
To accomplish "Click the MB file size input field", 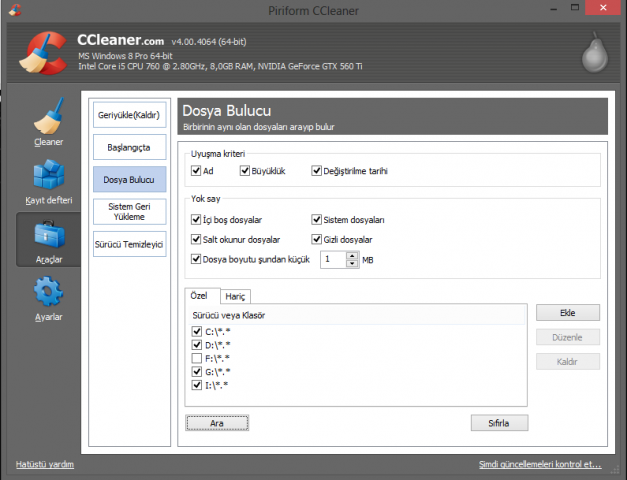I will tap(333, 260).
